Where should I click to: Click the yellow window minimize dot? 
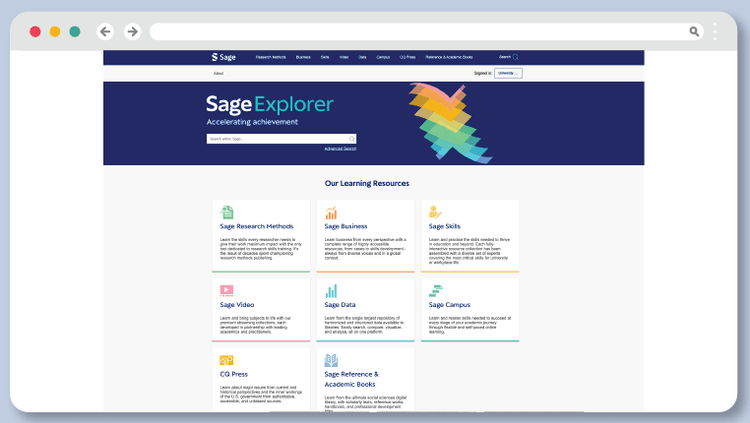55,32
